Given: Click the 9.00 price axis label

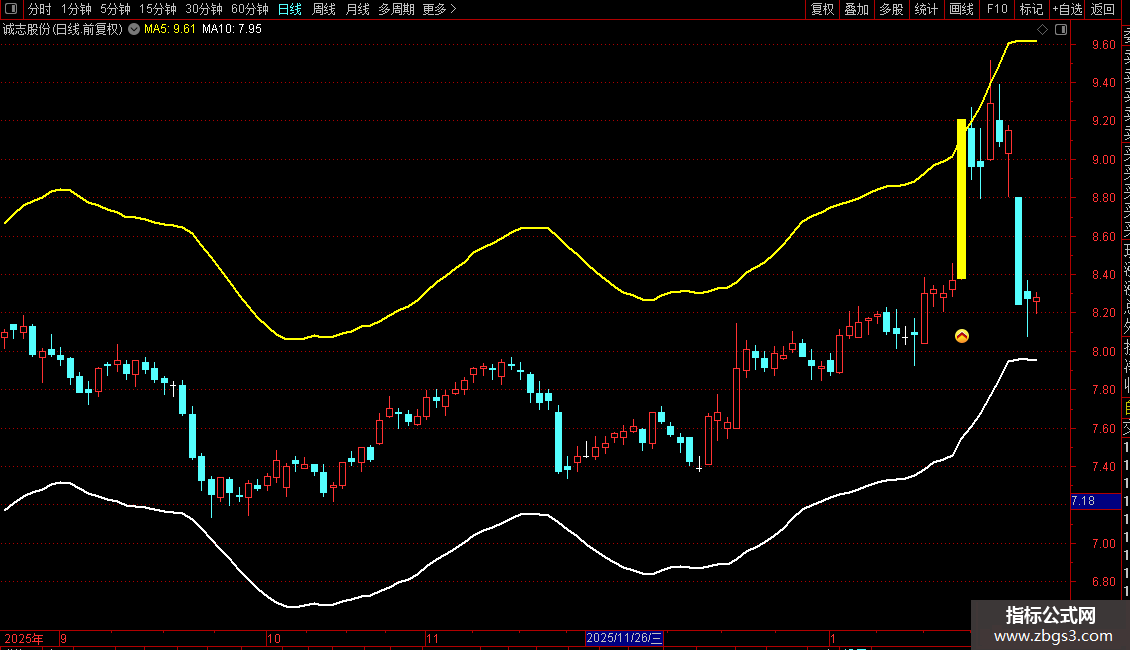Looking at the screenshot, I should click(1103, 159).
